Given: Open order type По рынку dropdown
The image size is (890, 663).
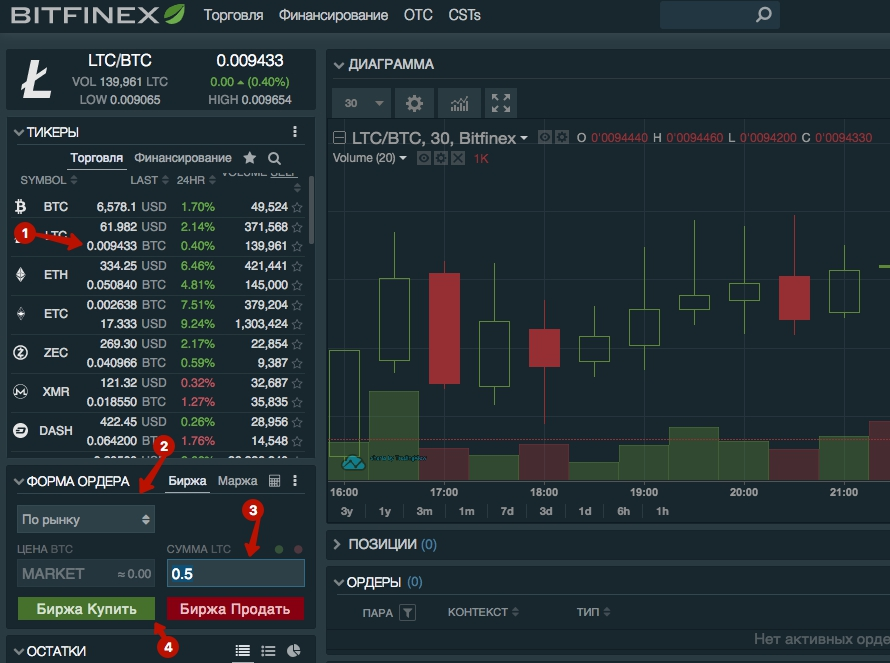Looking at the screenshot, I should click(86, 519).
